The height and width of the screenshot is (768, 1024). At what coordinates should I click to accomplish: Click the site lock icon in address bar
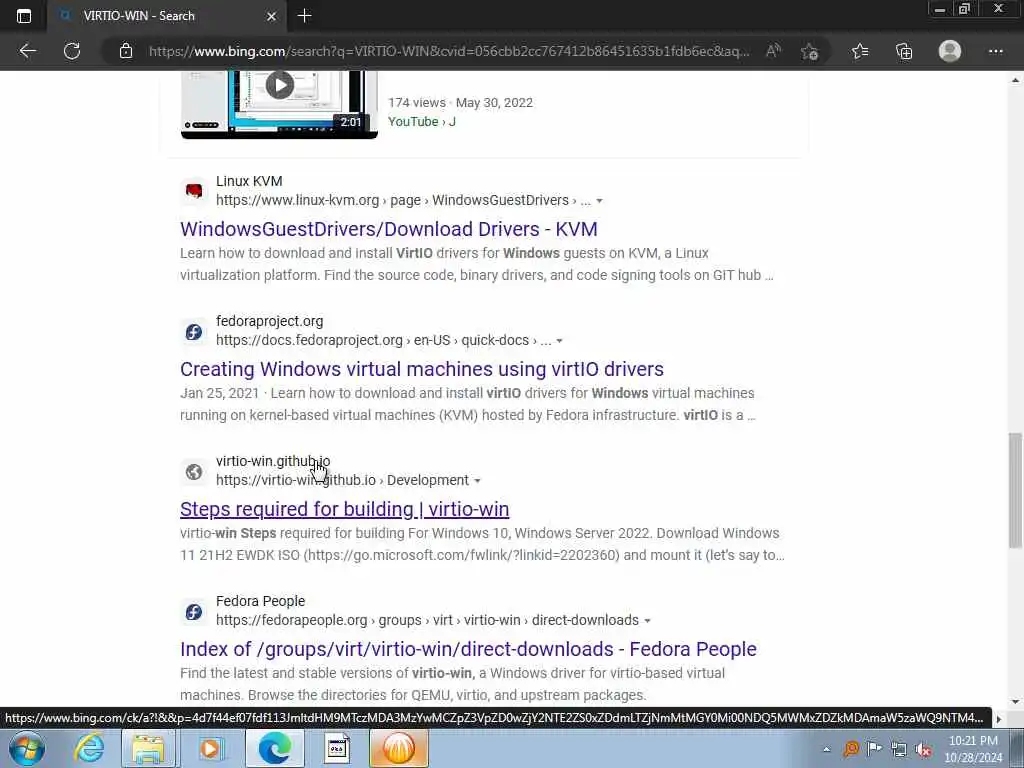[126, 51]
